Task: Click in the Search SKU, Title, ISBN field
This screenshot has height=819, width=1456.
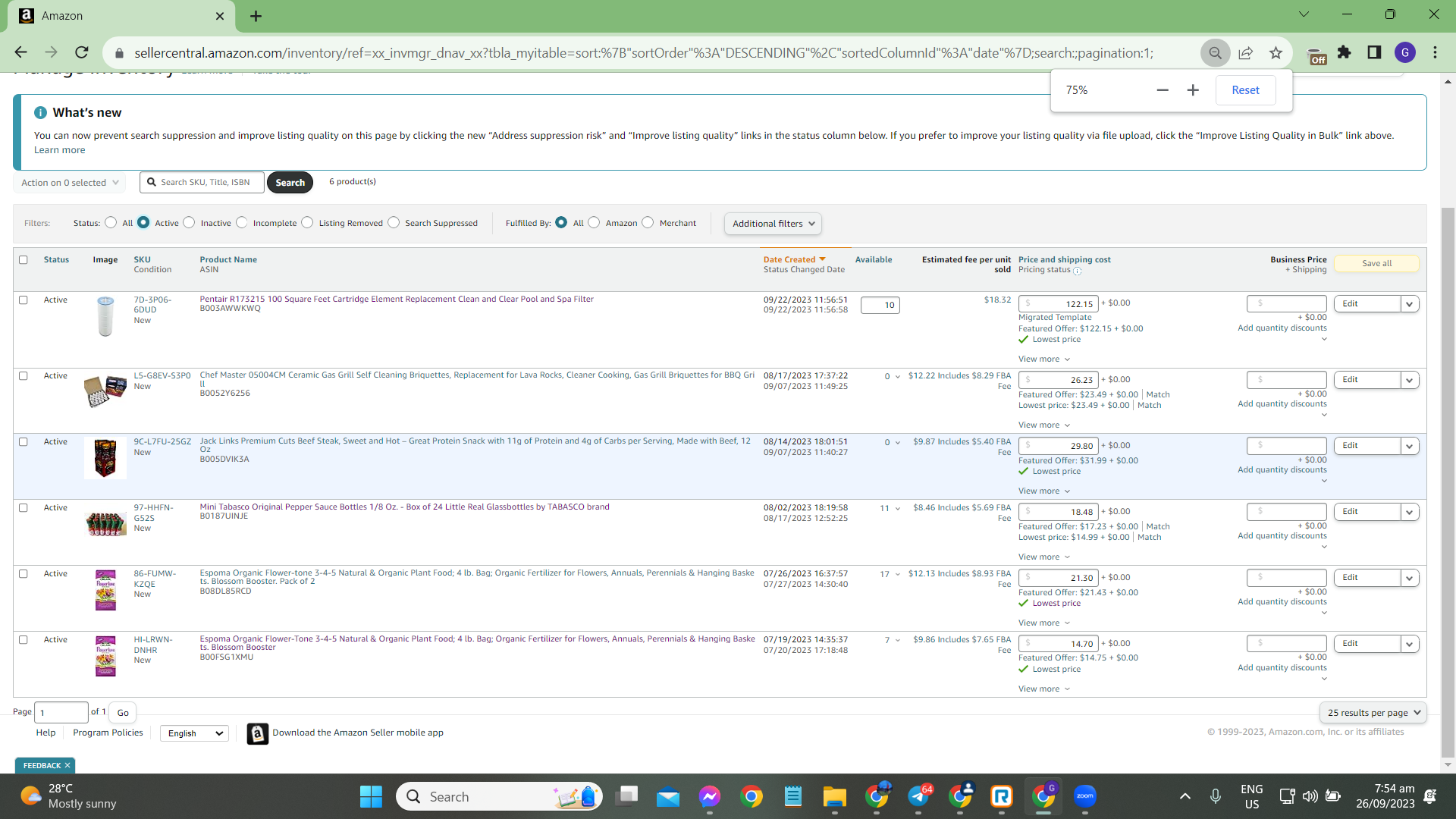Action: pyautogui.click(x=202, y=183)
